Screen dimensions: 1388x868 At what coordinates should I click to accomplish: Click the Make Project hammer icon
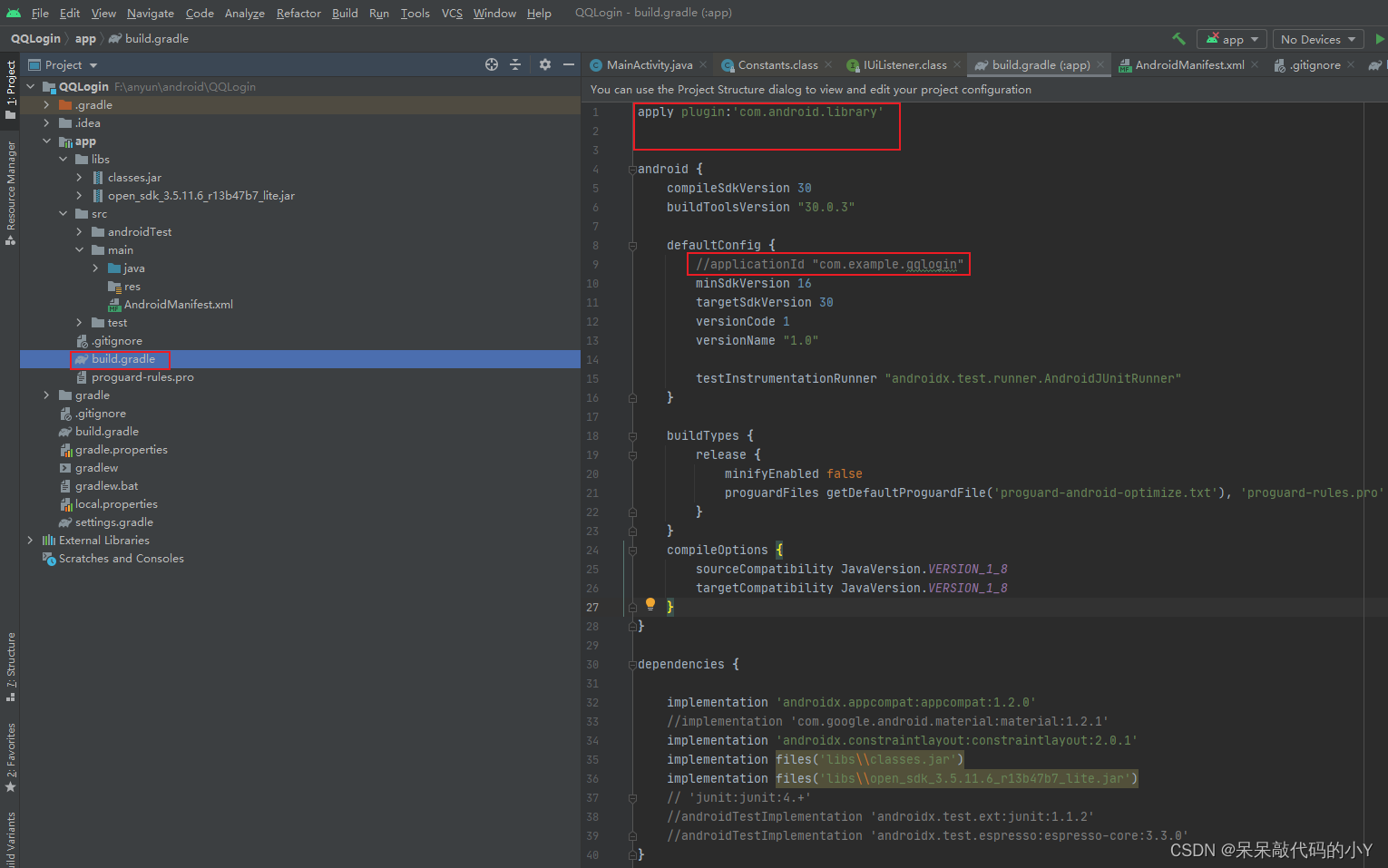tap(1178, 39)
